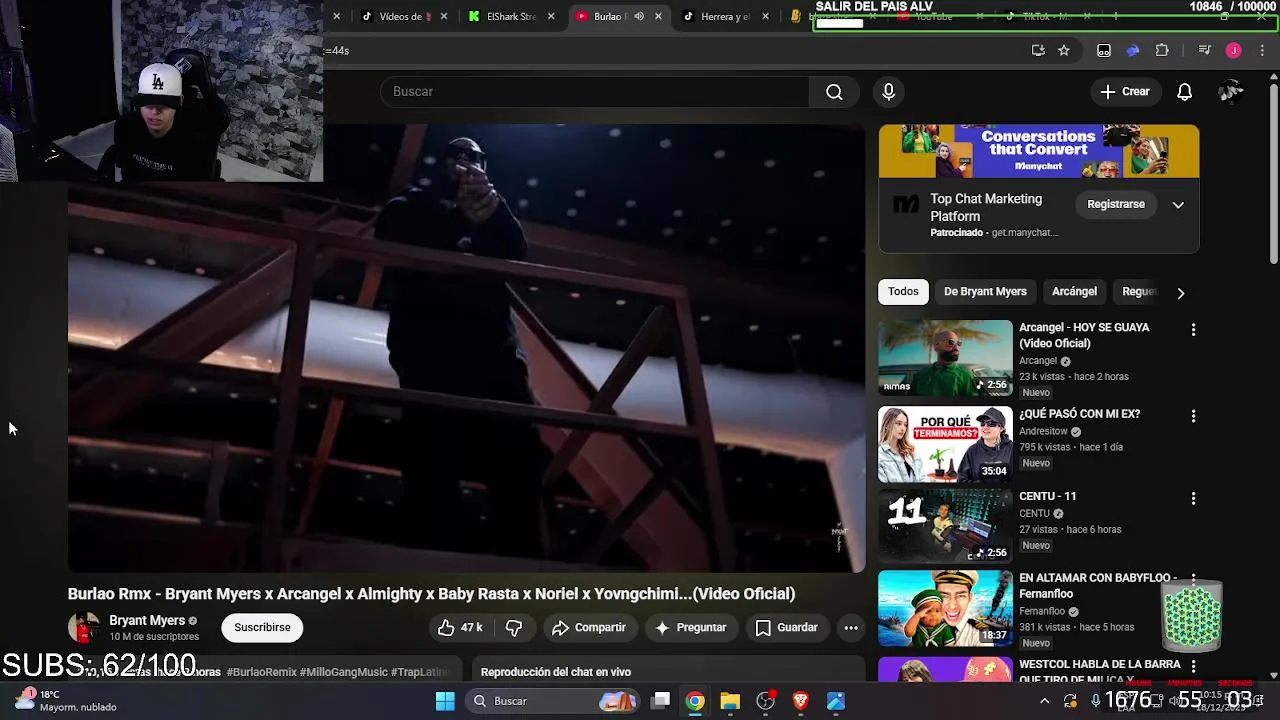Viewport: 1280px width, 720px height.
Task: Click the taskbar Buscar search box
Action: 552,701
